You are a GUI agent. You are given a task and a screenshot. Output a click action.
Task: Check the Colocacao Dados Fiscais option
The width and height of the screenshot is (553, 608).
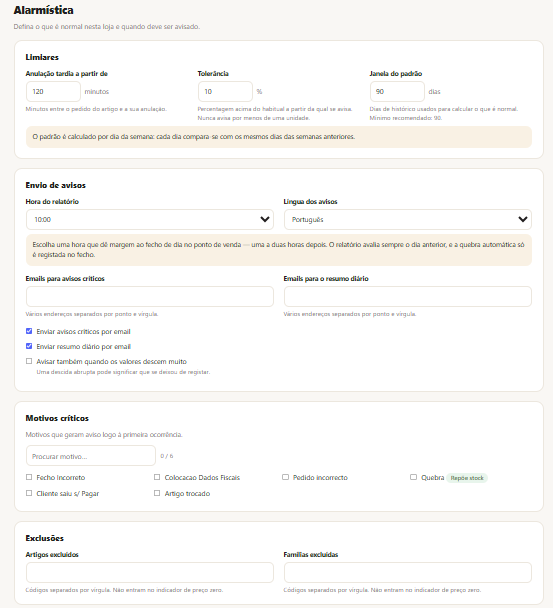click(157, 477)
